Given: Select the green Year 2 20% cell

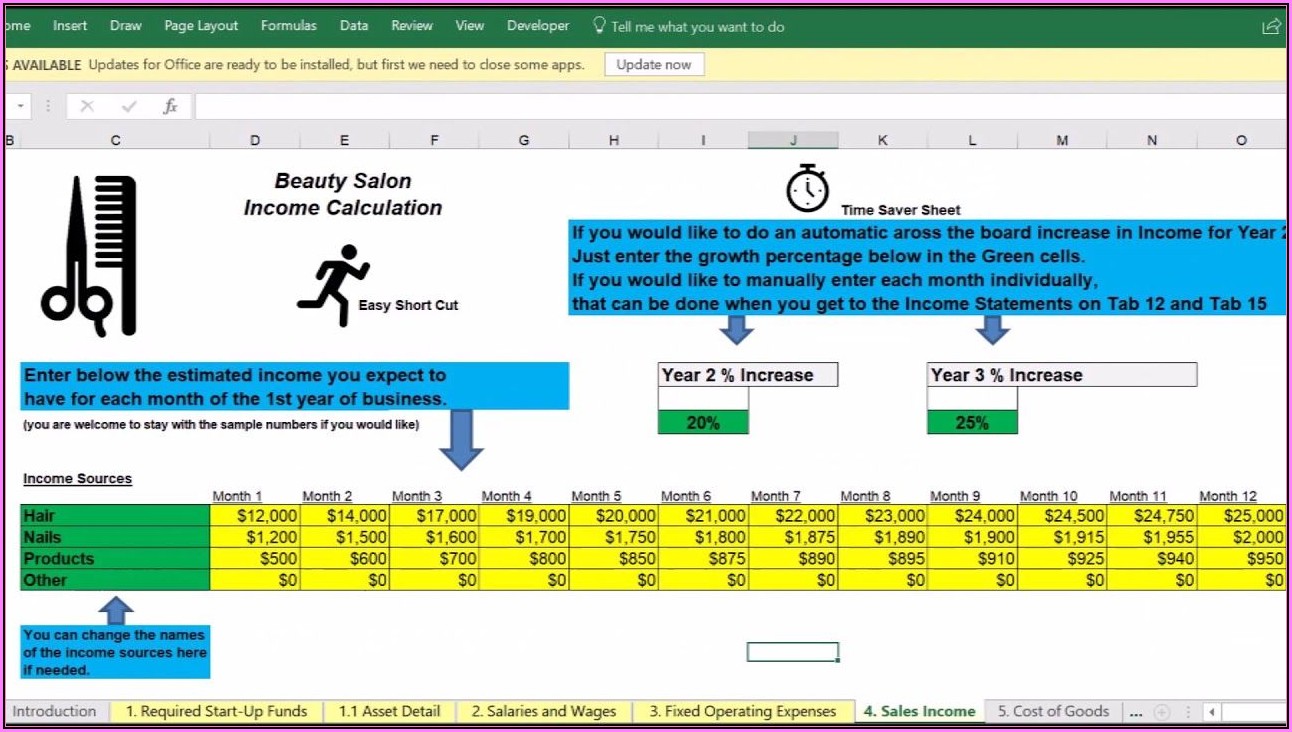Looking at the screenshot, I should pyautogui.click(x=703, y=423).
